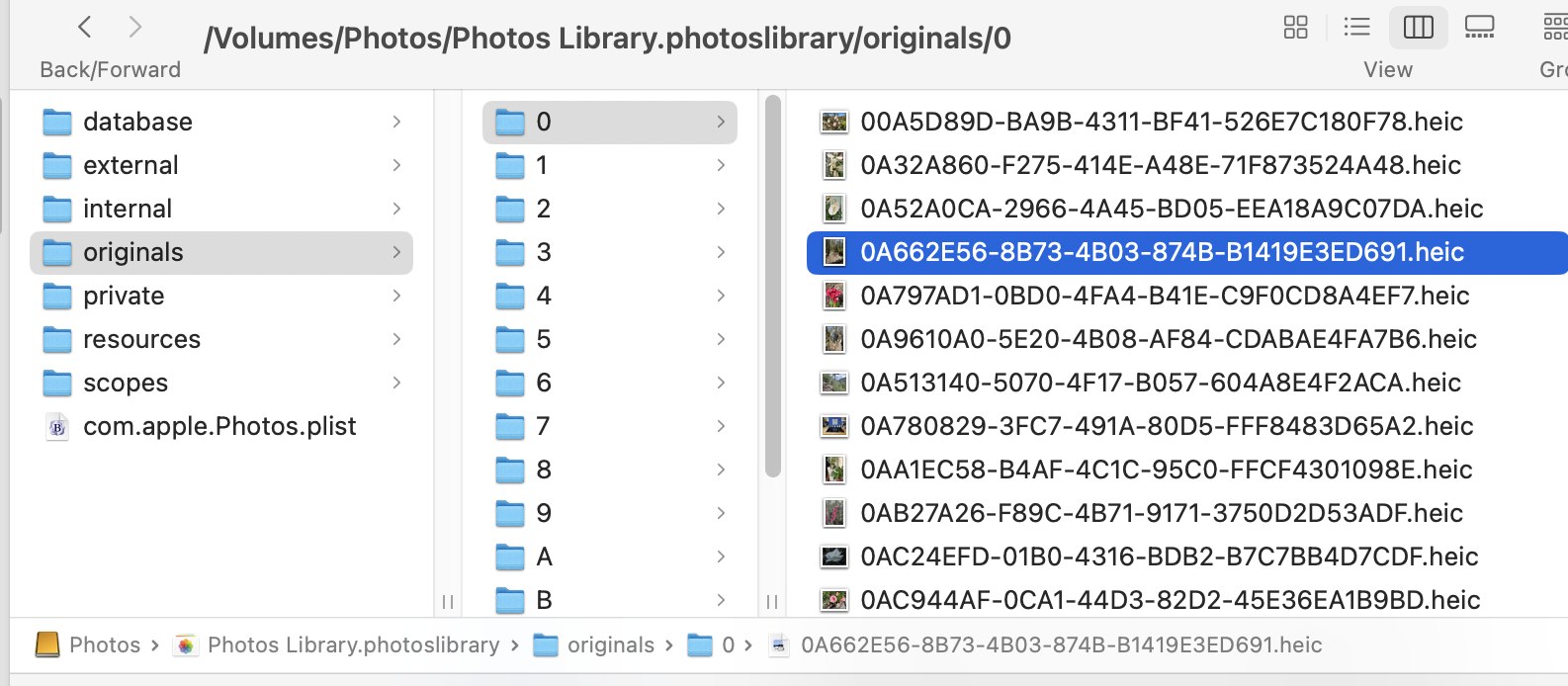Click the second column vertical scrollbar
This screenshot has height=686, width=1568.
pos(773,287)
